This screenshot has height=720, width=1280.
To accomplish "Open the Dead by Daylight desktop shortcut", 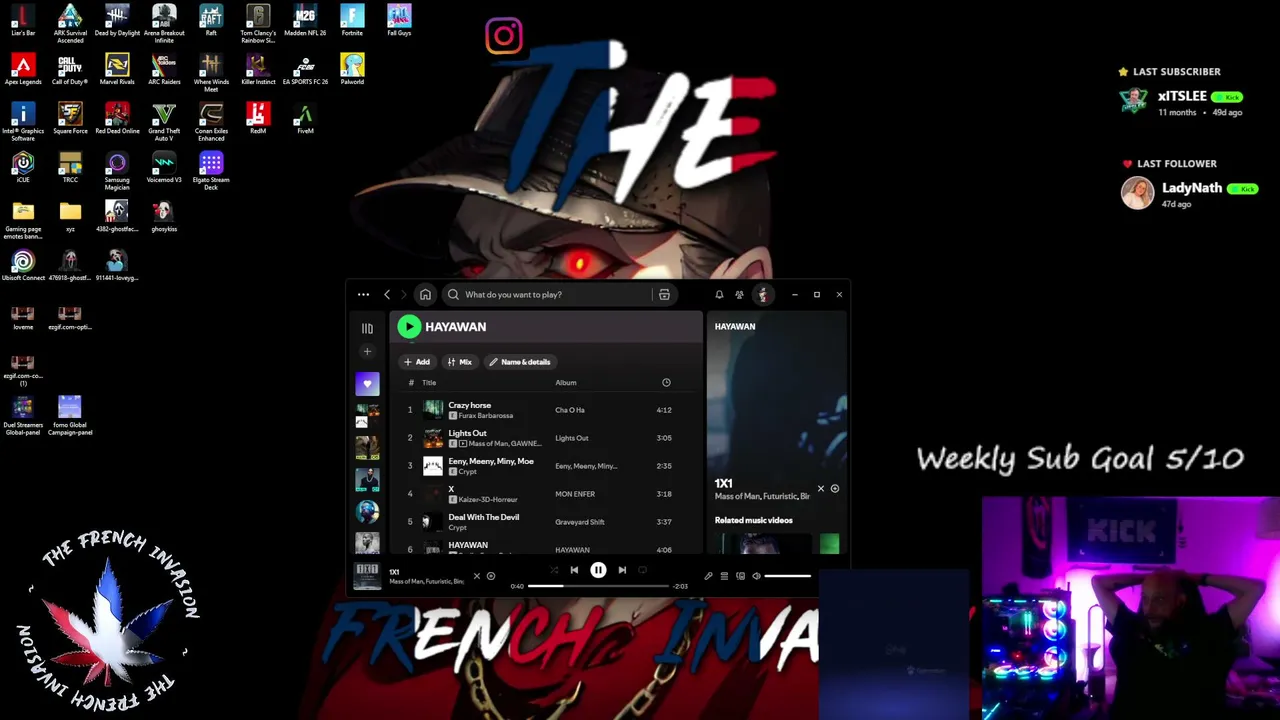I will [117, 20].
